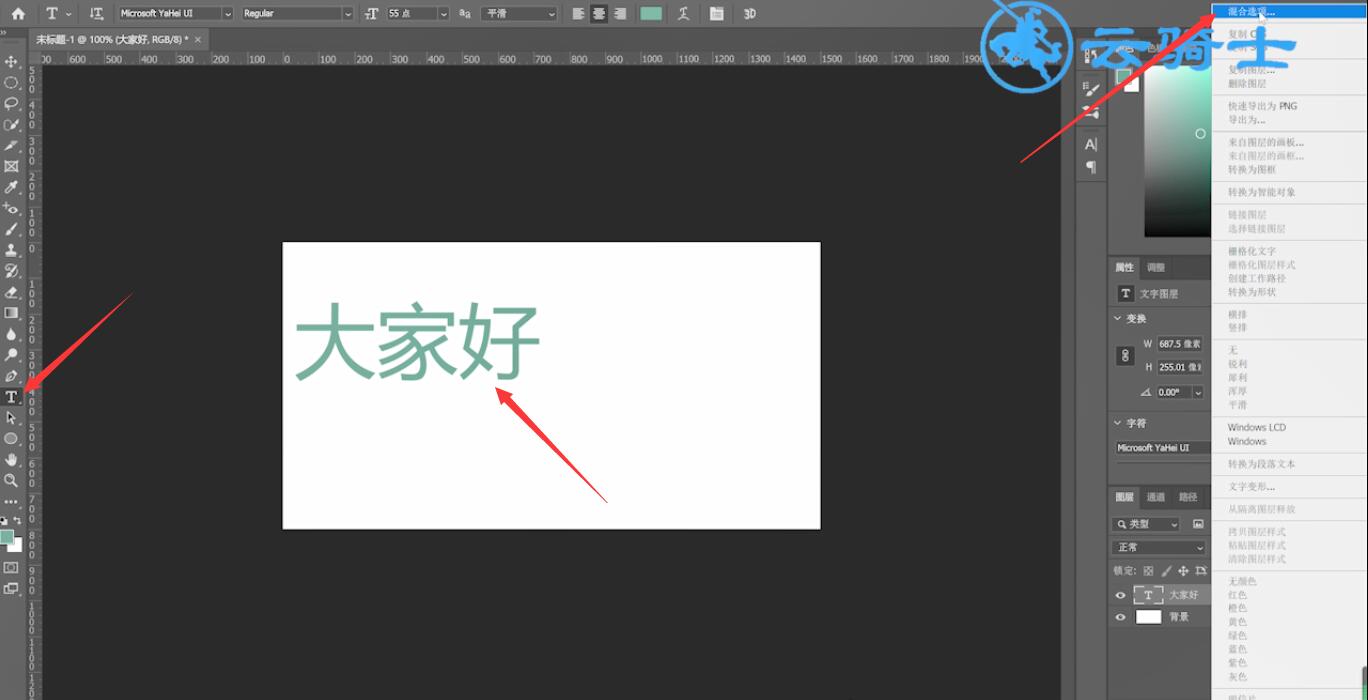Switch to the 路径 tab

[x=1188, y=497]
